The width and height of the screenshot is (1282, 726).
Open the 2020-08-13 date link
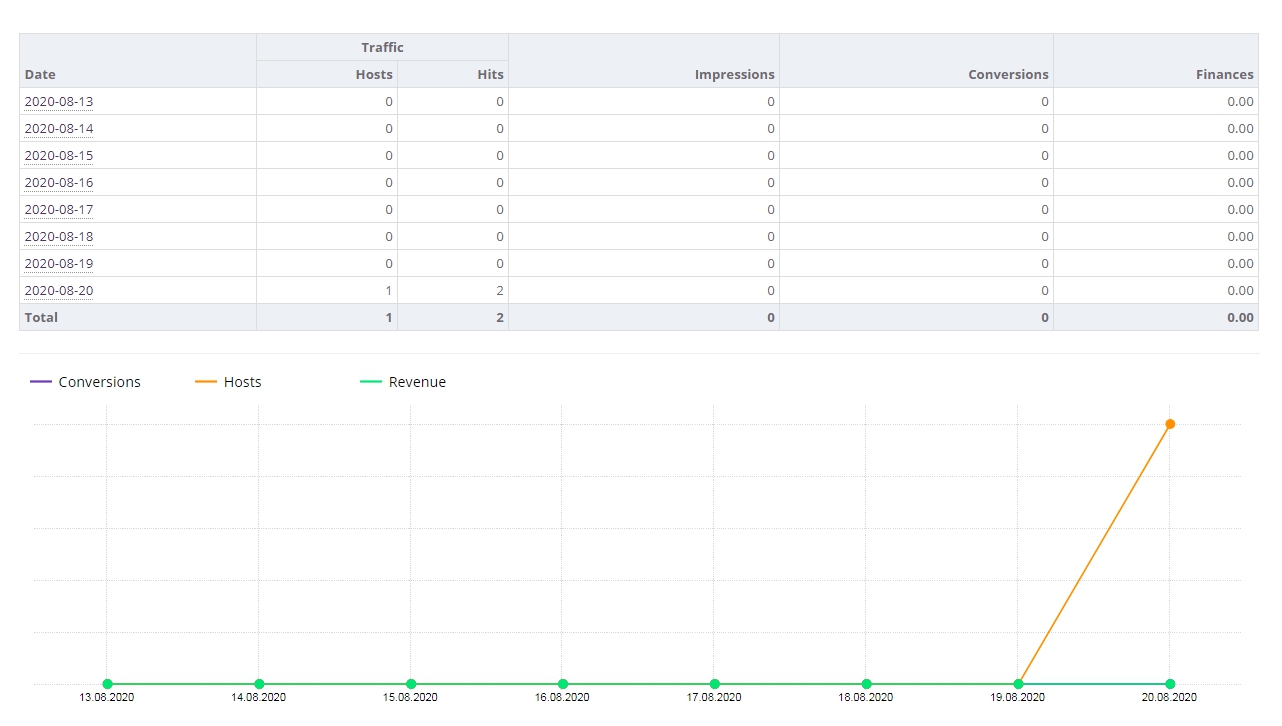[59, 102]
